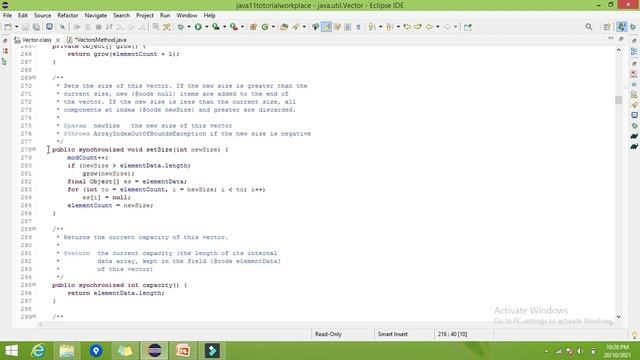Image resolution: width=640 pixels, height=360 pixels.
Task: Click the Open Type icon
Action: [284, 27]
